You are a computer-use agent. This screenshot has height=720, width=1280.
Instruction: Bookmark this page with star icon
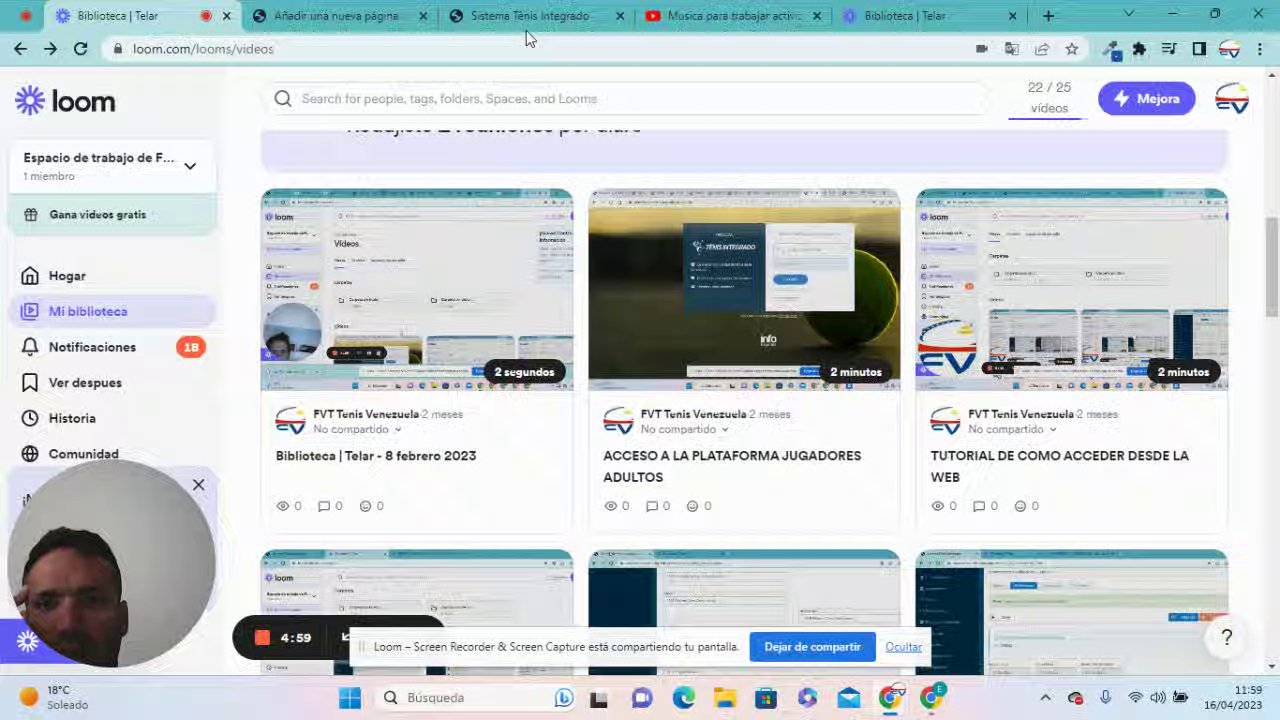pyautogui.click(x=1072, y=48)
